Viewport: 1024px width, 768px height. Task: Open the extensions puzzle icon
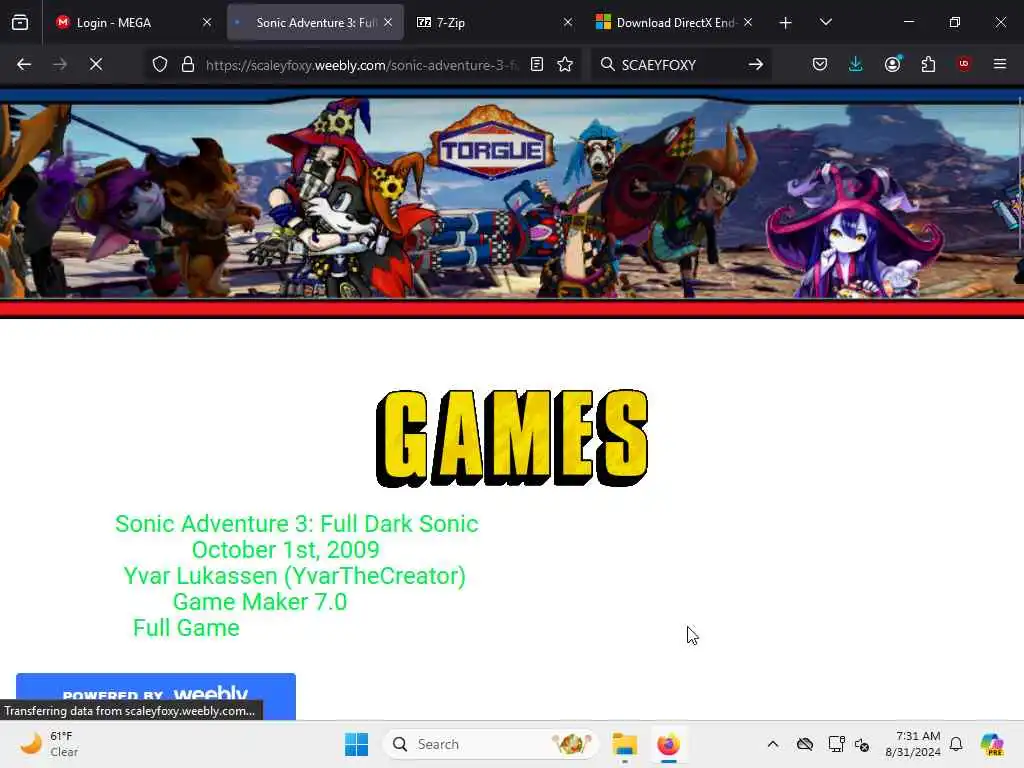pyautogui.click(x=928, y=64)
